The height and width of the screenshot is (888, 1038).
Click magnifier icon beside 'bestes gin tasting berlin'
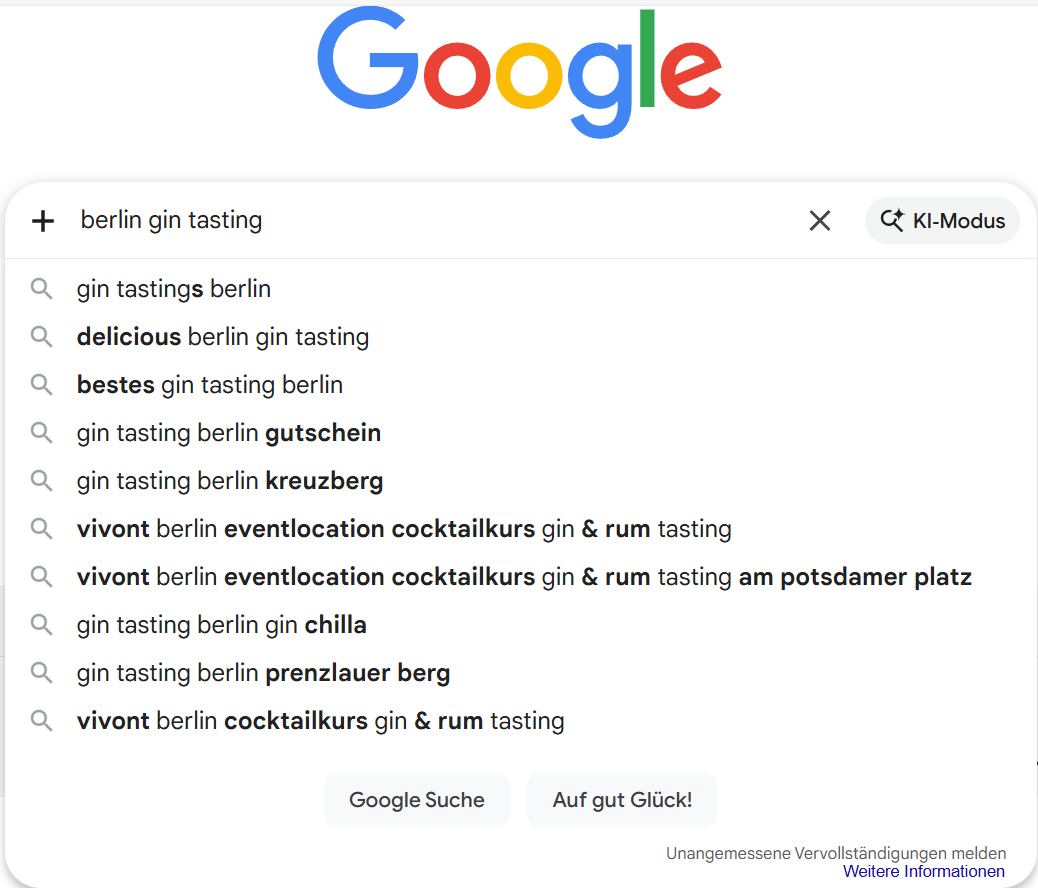pos(41,385)
